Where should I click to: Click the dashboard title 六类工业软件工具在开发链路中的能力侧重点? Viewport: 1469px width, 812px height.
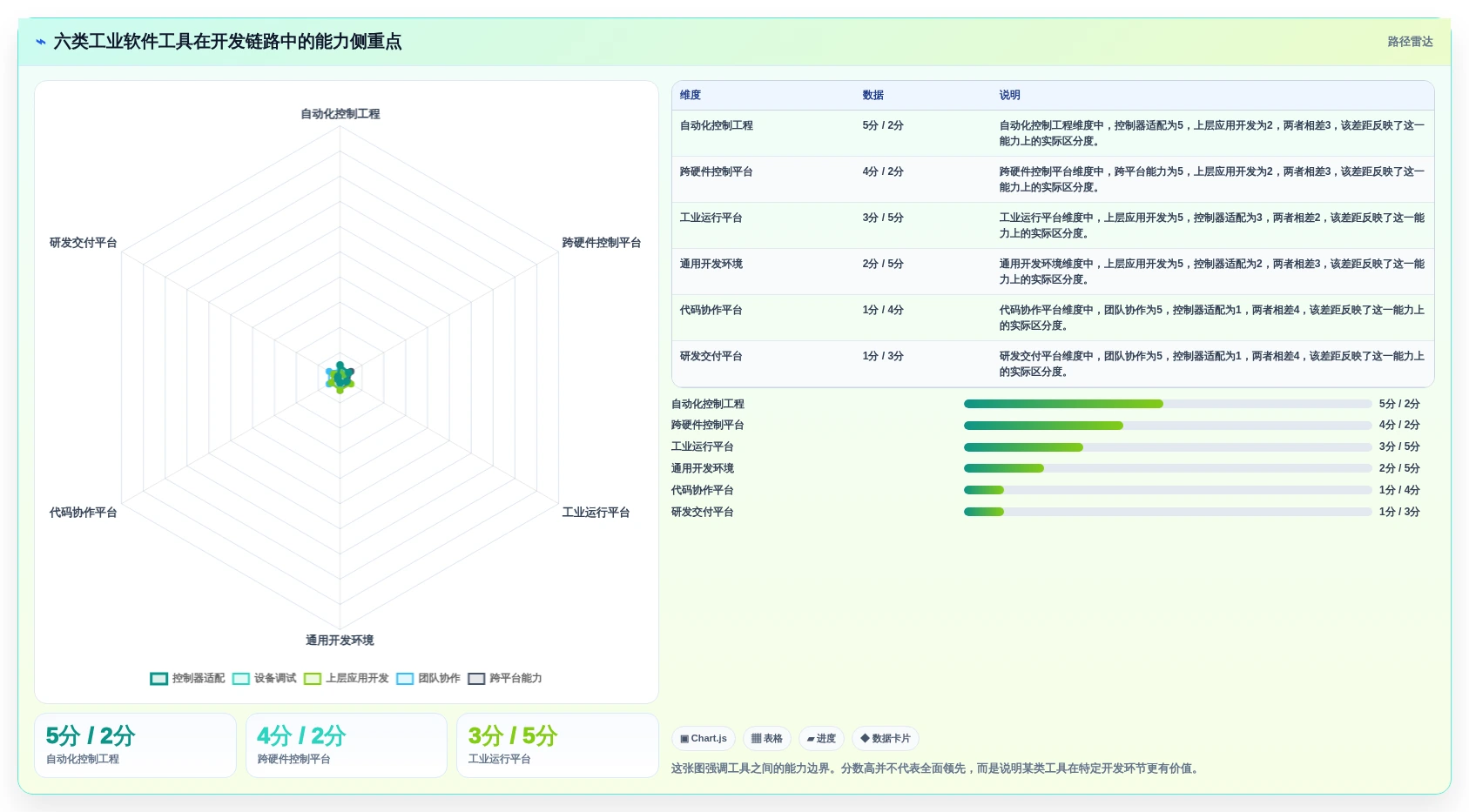(x=227, y=42)
